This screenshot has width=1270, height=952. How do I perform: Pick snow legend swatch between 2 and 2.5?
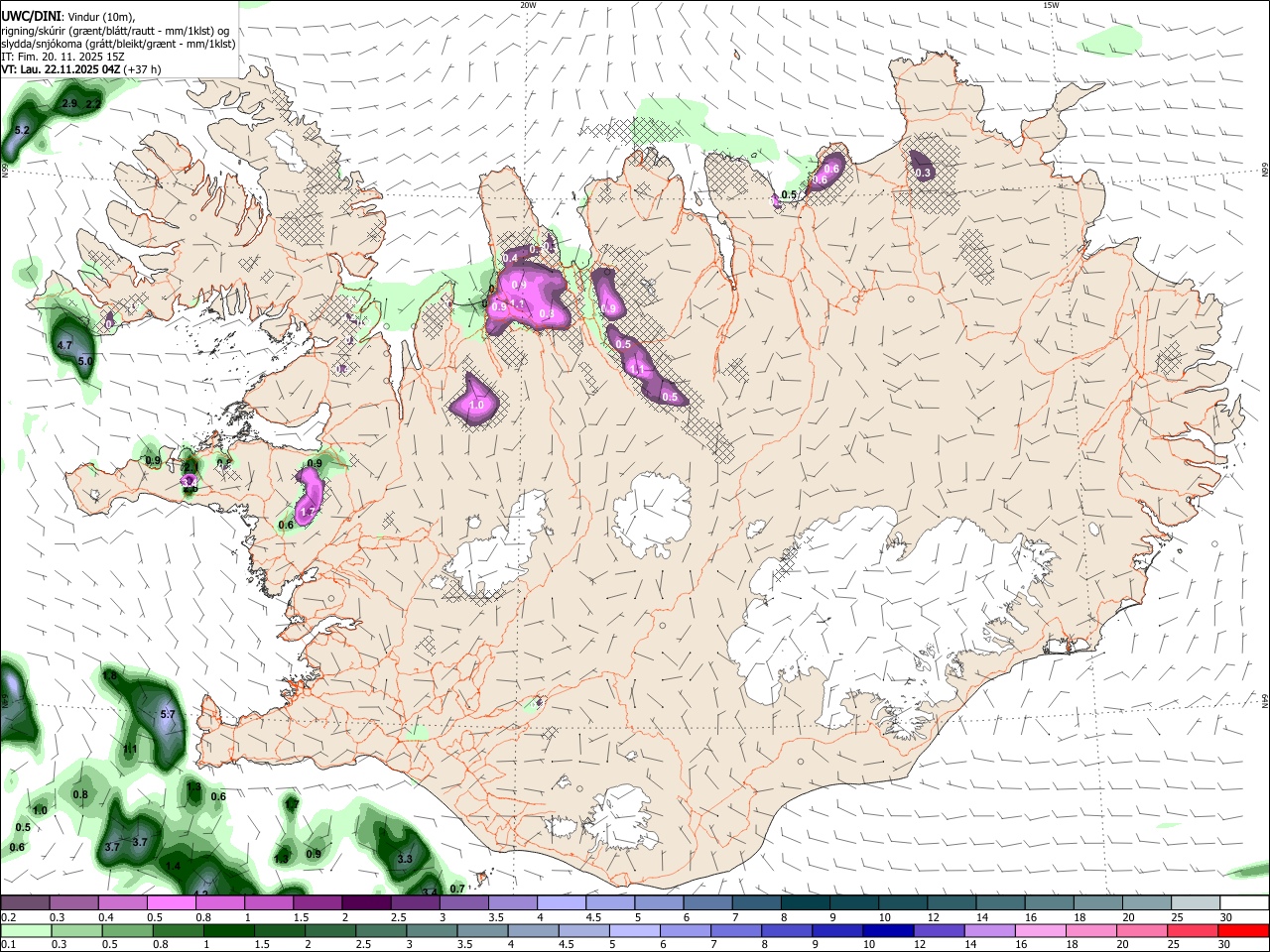[x=365, y=902]
